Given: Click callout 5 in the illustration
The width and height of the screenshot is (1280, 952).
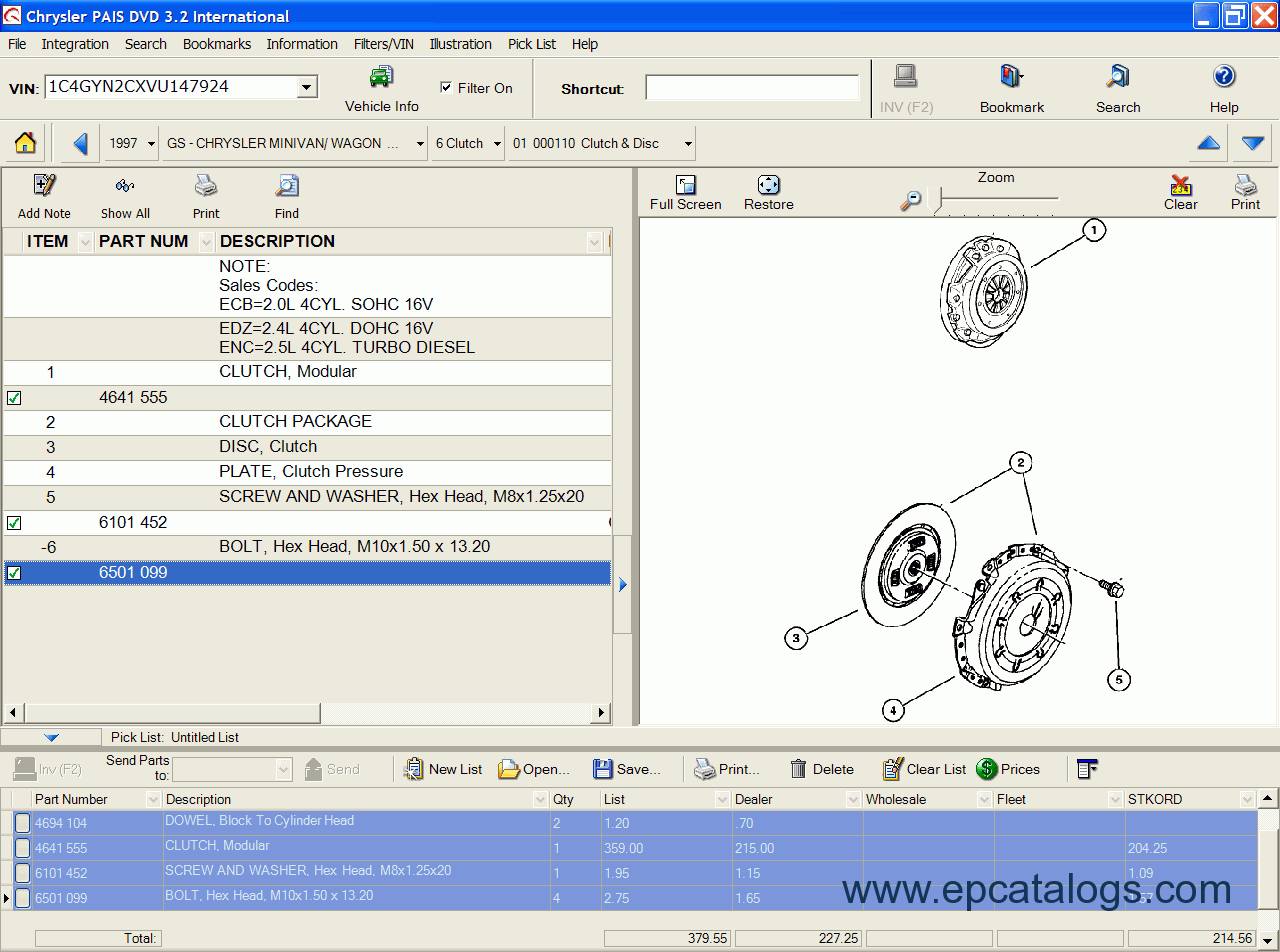Looking at the screenshot, I should pyautogui.click(x=1119, y=680).
